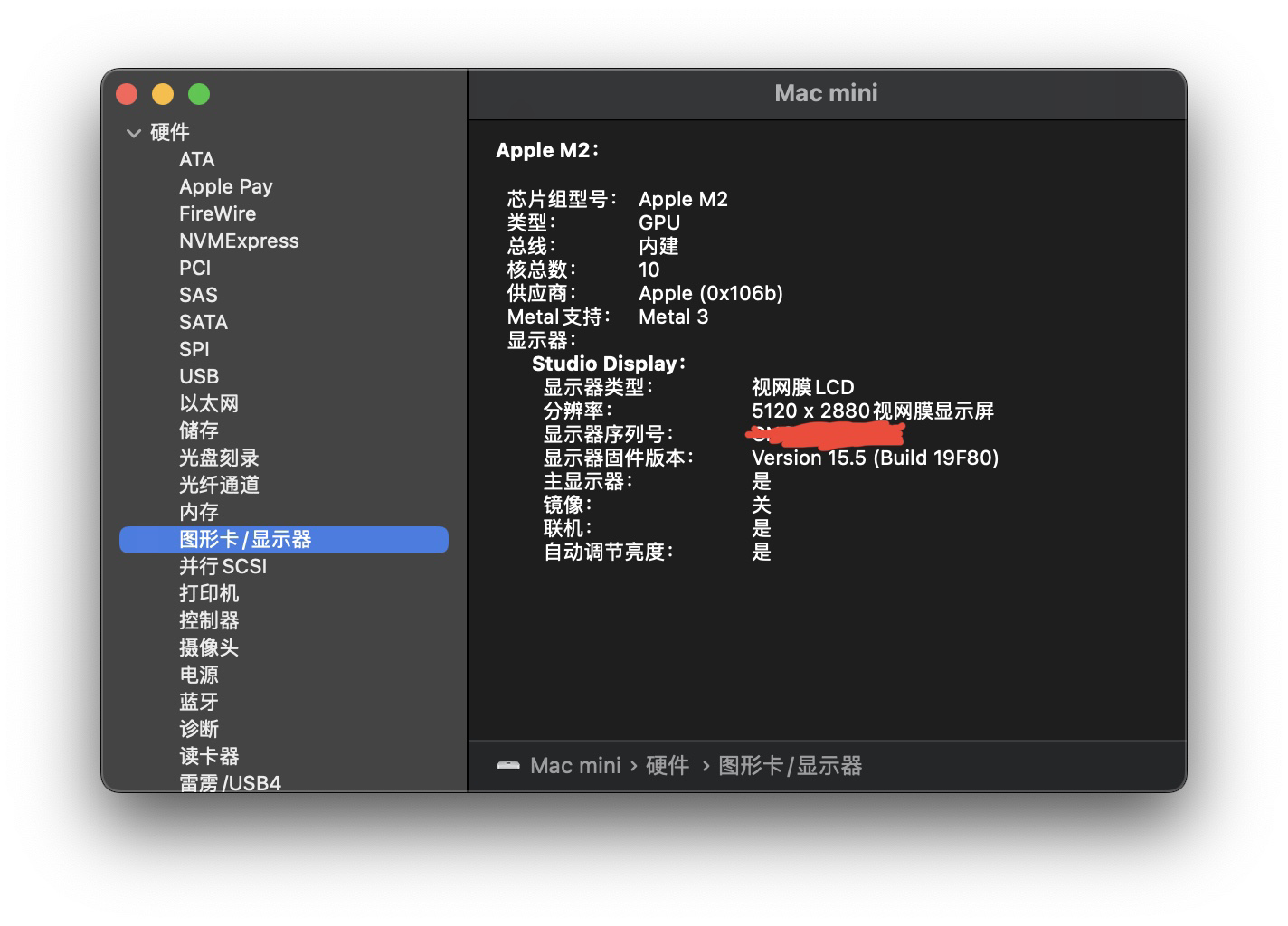The height and width of the screenshot is (926, 1288).
Task: Click the 芯片组型号 label
Action: coord(563,199)
